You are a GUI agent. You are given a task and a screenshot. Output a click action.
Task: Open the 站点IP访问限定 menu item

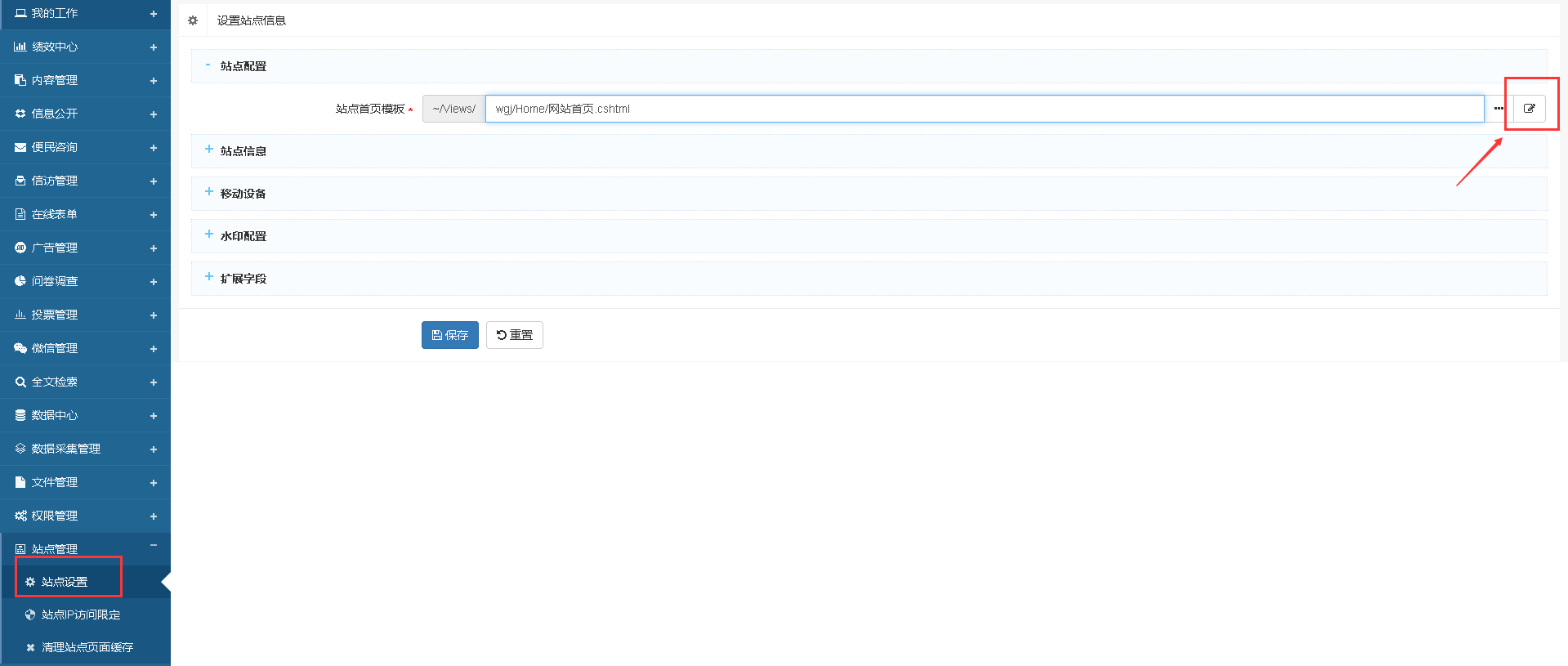point(80,615)
